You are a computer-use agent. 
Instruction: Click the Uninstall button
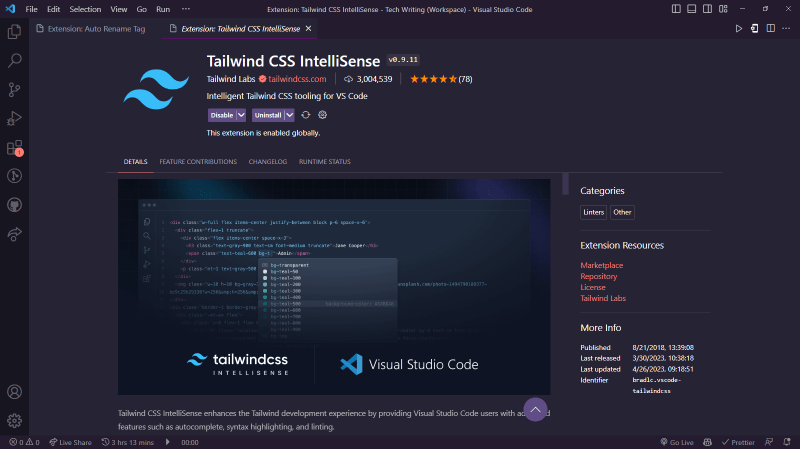point(267,115)
